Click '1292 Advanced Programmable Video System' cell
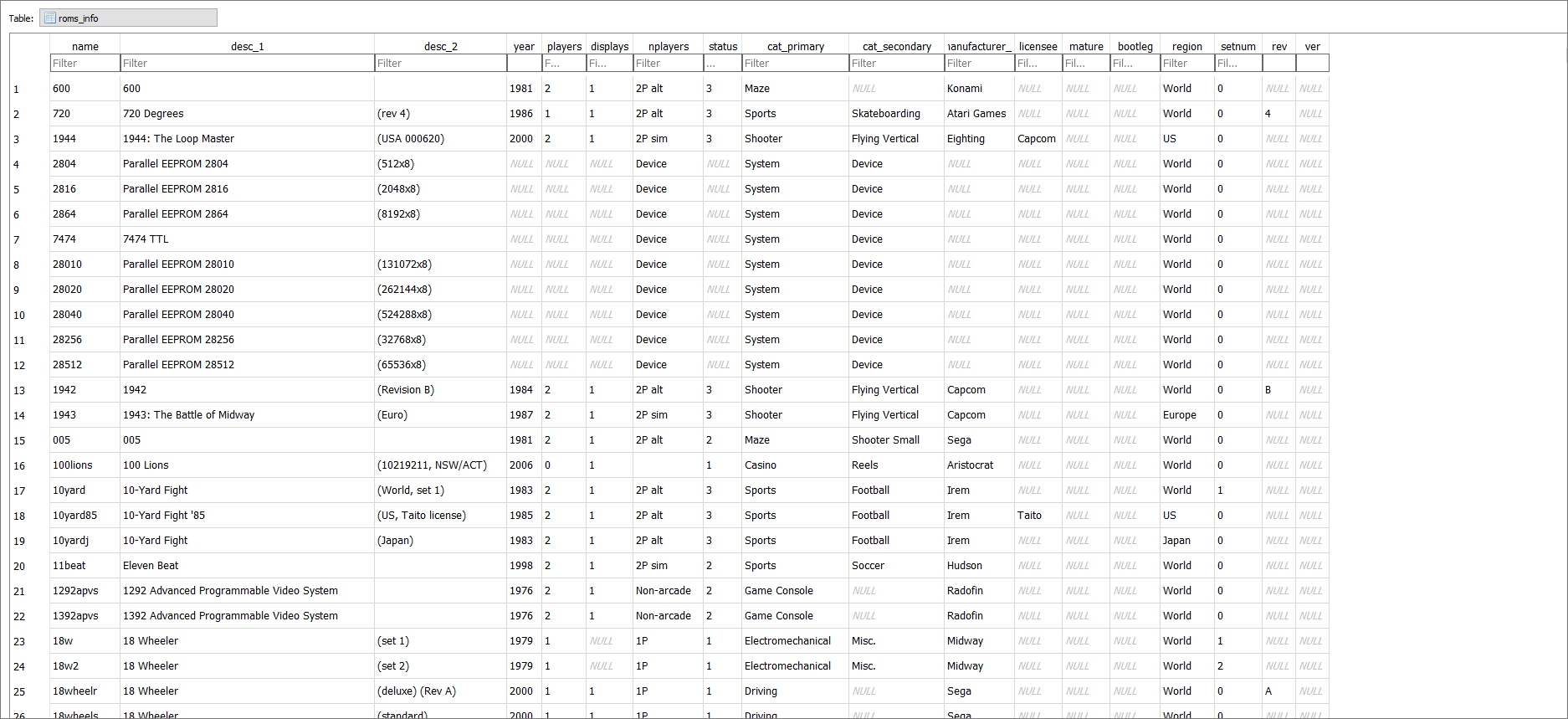The height and width of the screenshot is (719, 1568). point(247,591)
